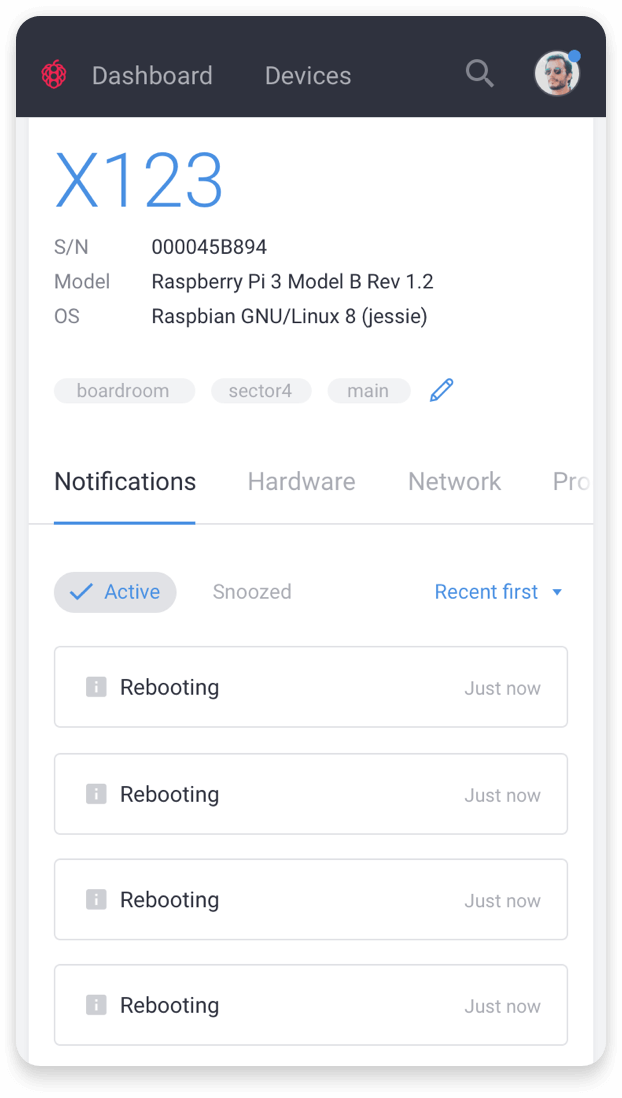622x1098 pixels.
Task: Click the sector4 tag
Action: coord(261,391)
